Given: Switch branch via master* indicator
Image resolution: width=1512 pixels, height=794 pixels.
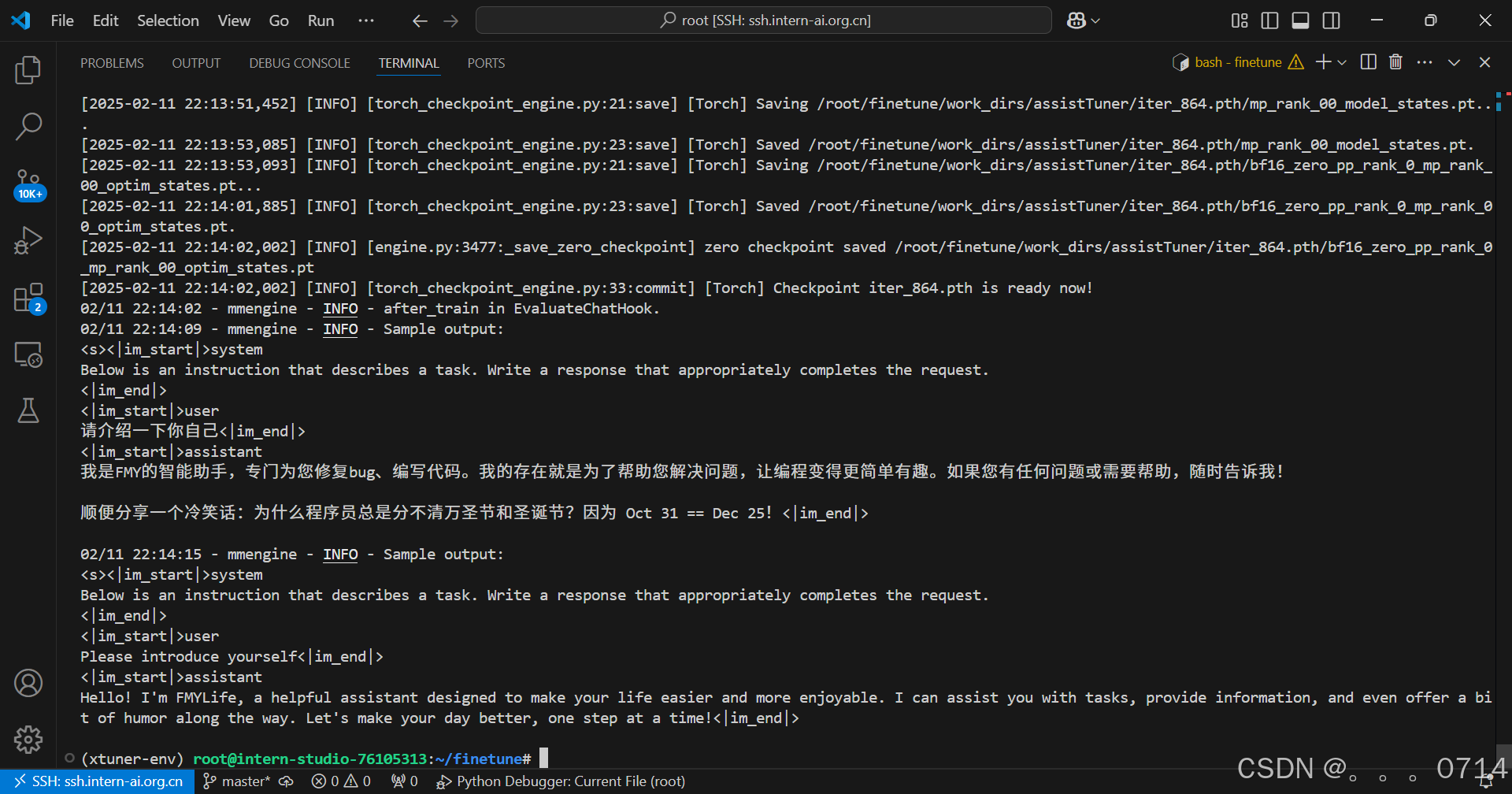Looking at the screenshot, I should (237, 781).
